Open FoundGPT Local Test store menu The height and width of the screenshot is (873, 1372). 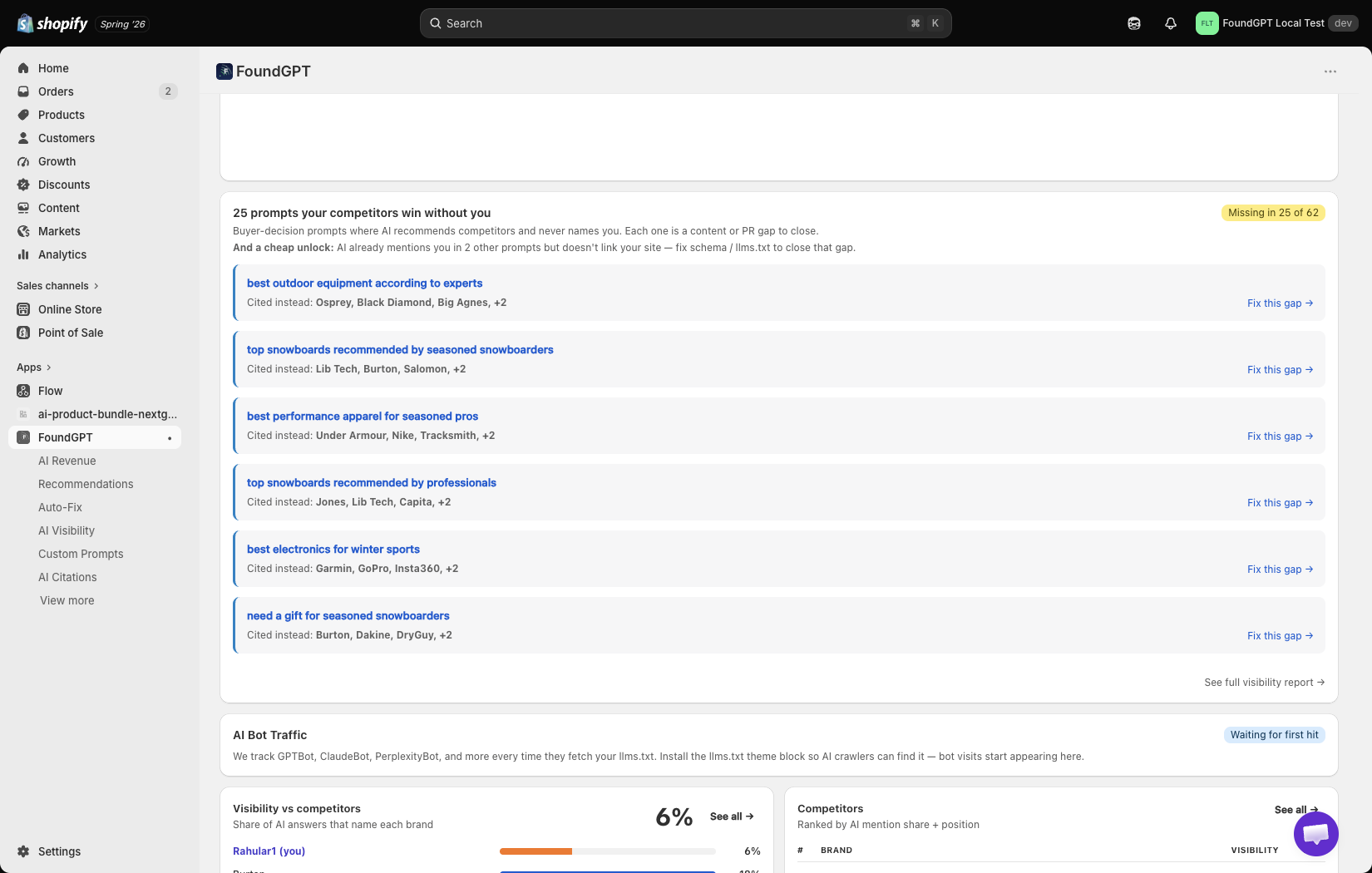tap(1276, 23)
